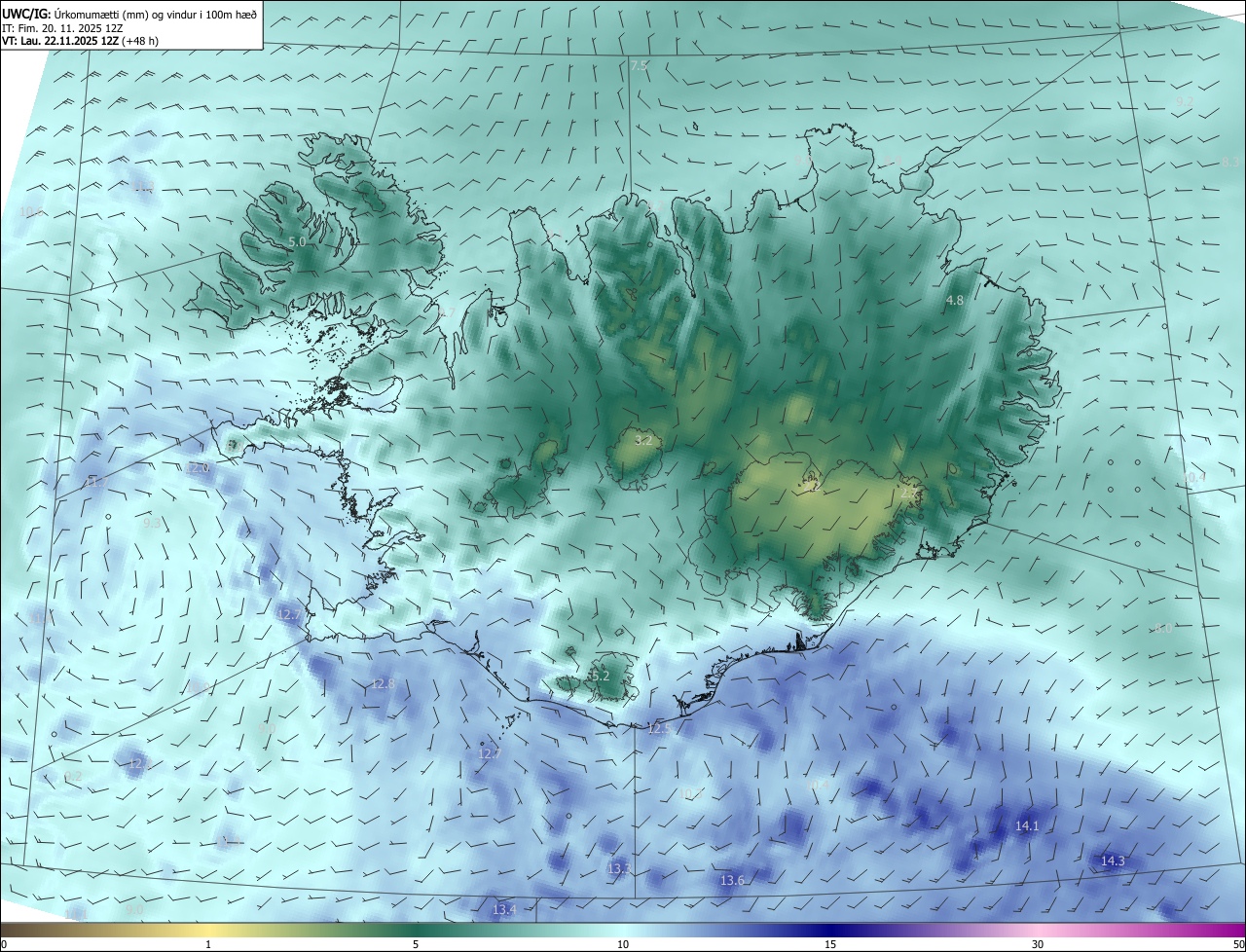Screen dimensions: 1246x952
Task: Click the '15' tick on the color scale
Action: tap(830, 944)
